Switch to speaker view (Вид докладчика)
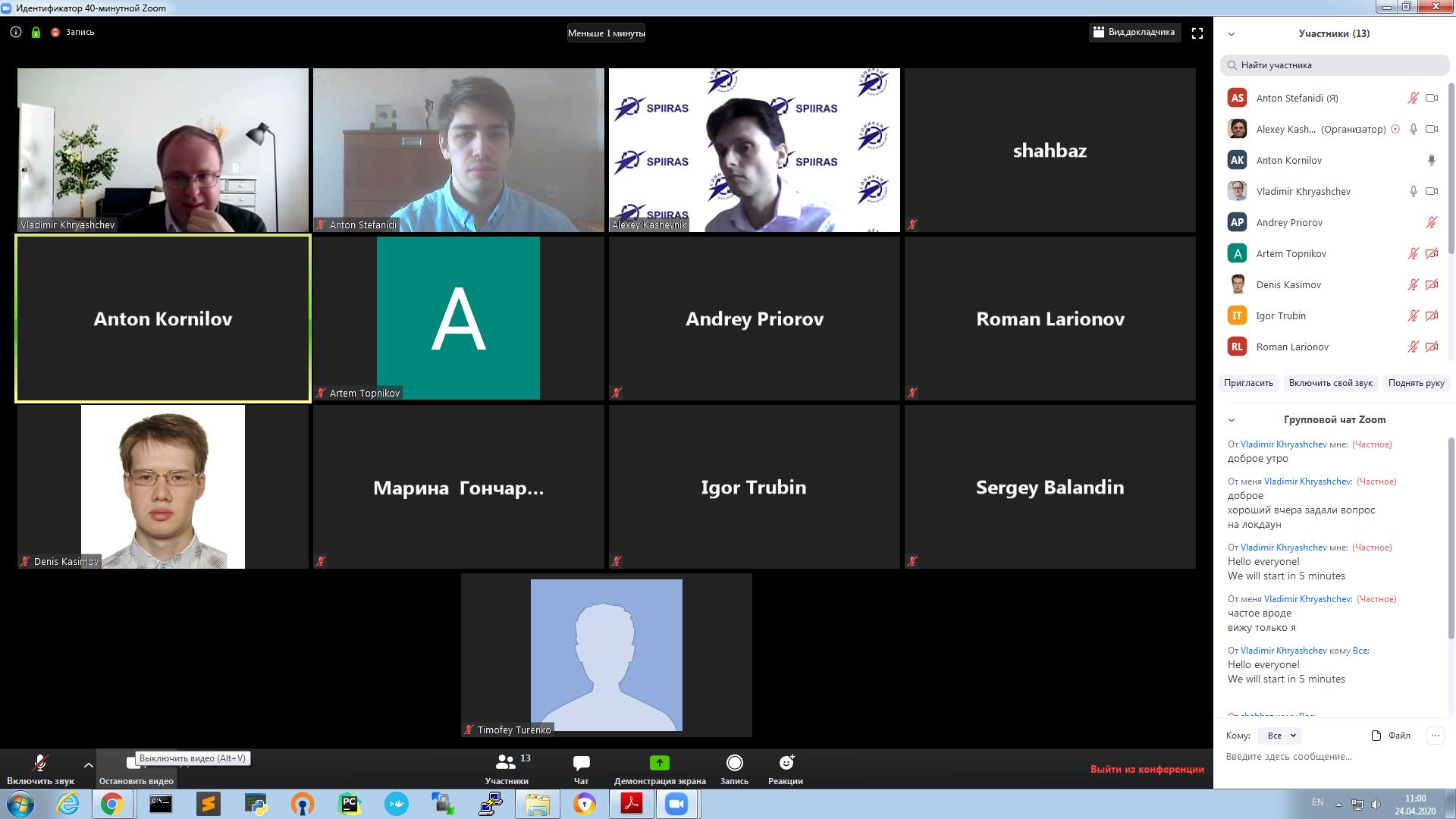The width and height of the screenshot is (1456, 819). click(1134, 32)
